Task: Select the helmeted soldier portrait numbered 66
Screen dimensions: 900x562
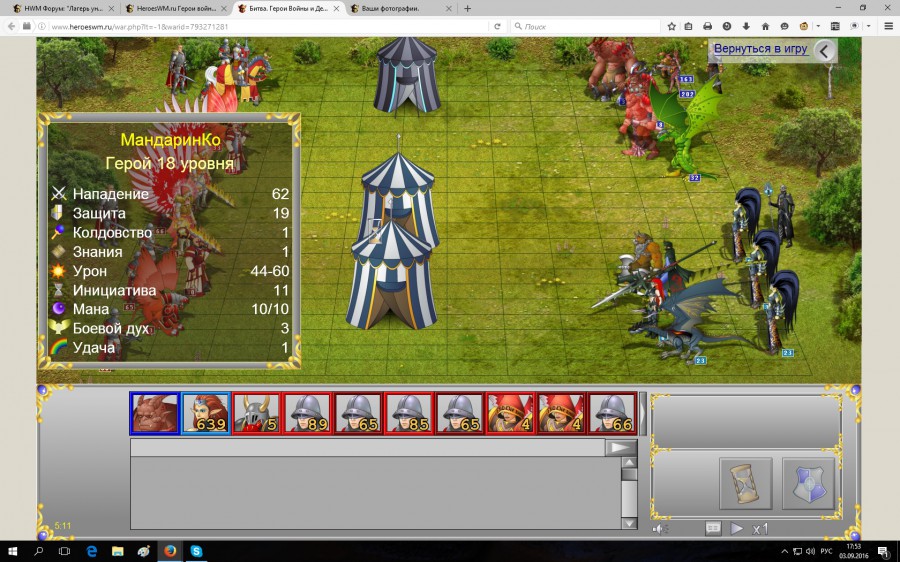Action: pyautogui.click(x=612, y=413)
